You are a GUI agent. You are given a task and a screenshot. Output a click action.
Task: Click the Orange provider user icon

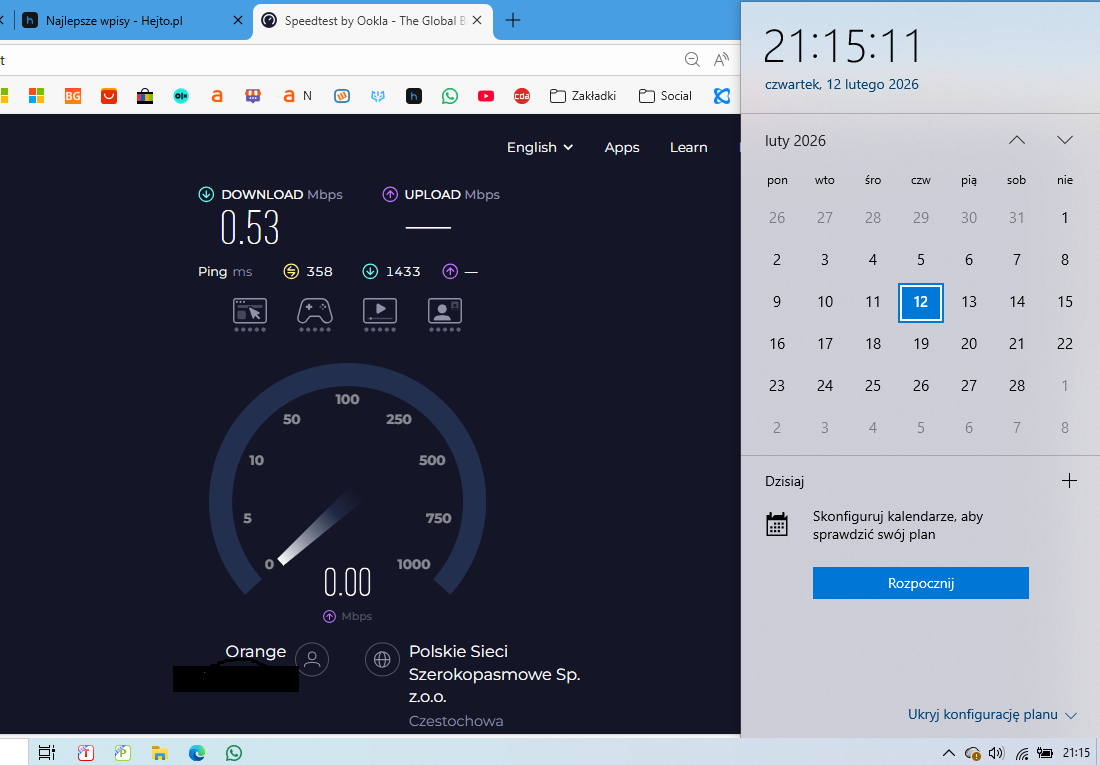(x=312, y=659)
